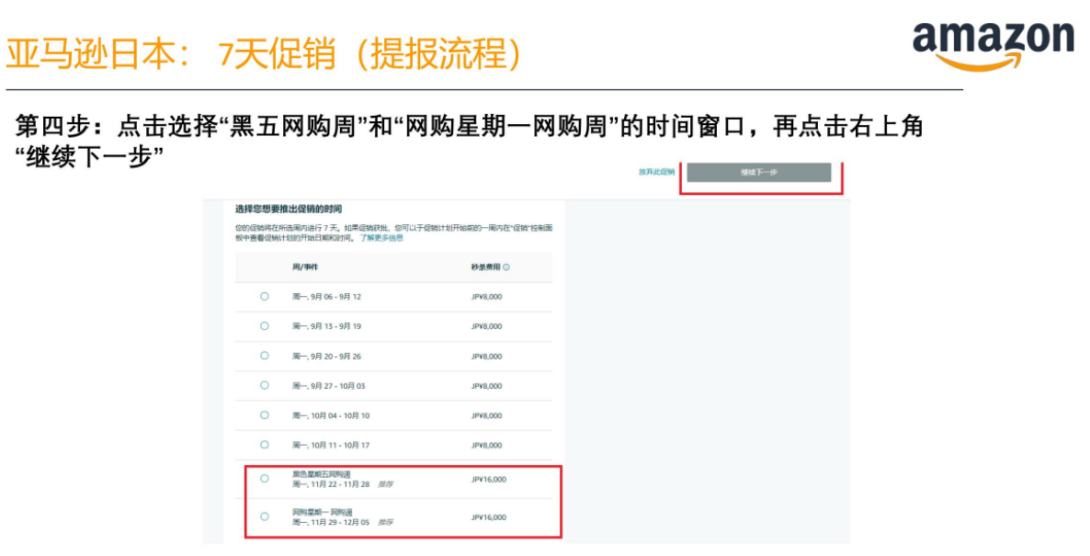Image resolution: width=1090 pixels, height=556 pixels.
Task: Click the 秒杀费用 column header
Action: pos(485,267)
